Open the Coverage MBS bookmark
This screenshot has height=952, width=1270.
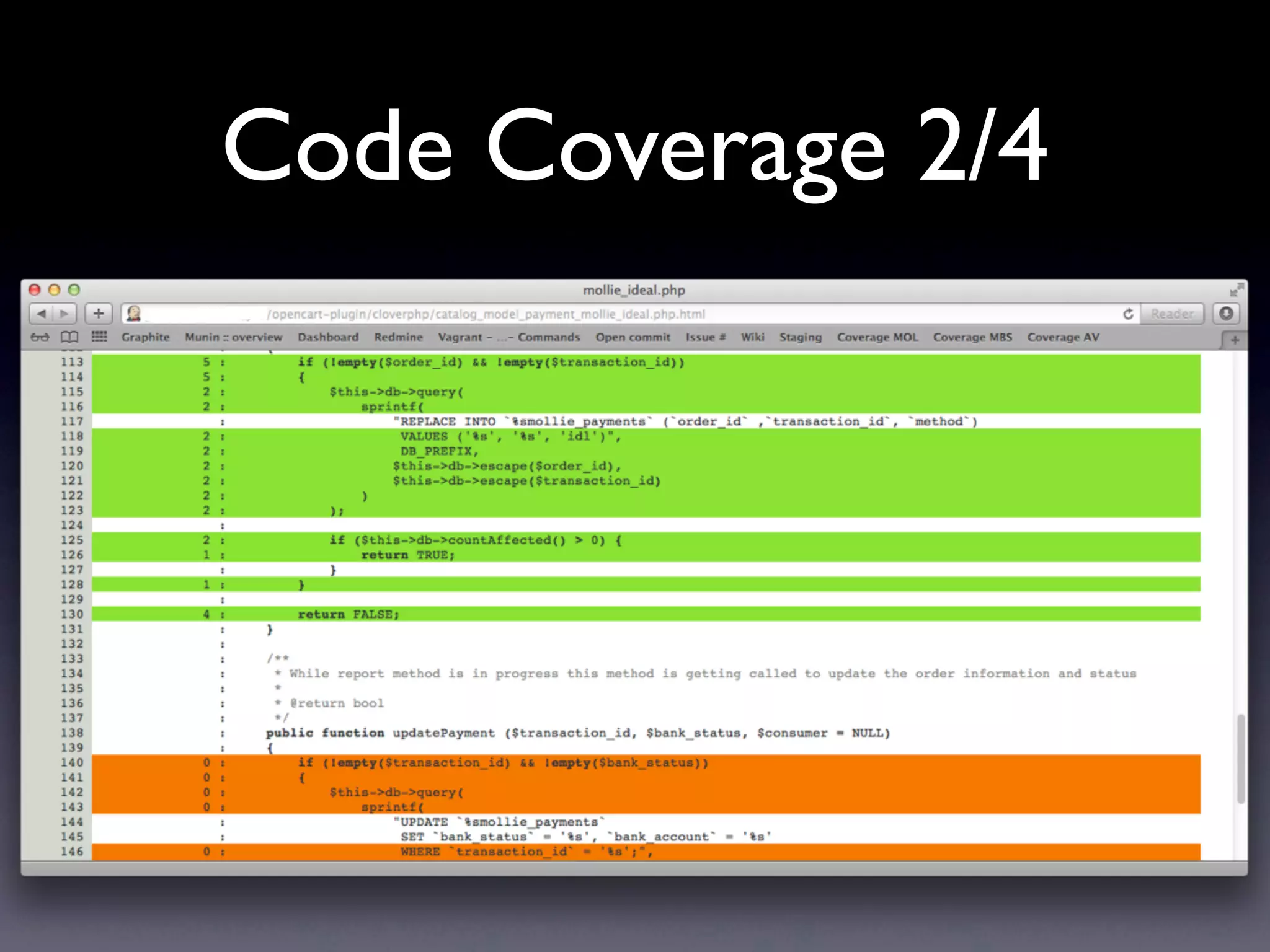click(972, 337)
